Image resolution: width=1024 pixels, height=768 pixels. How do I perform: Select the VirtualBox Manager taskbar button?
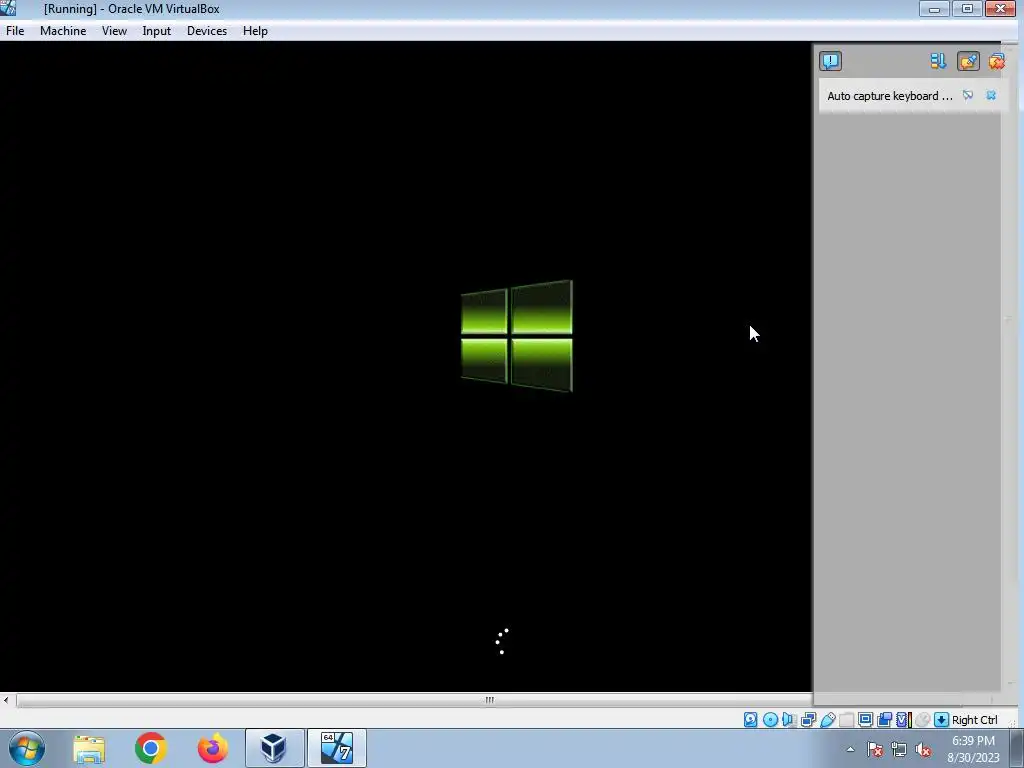pos(274,748)
